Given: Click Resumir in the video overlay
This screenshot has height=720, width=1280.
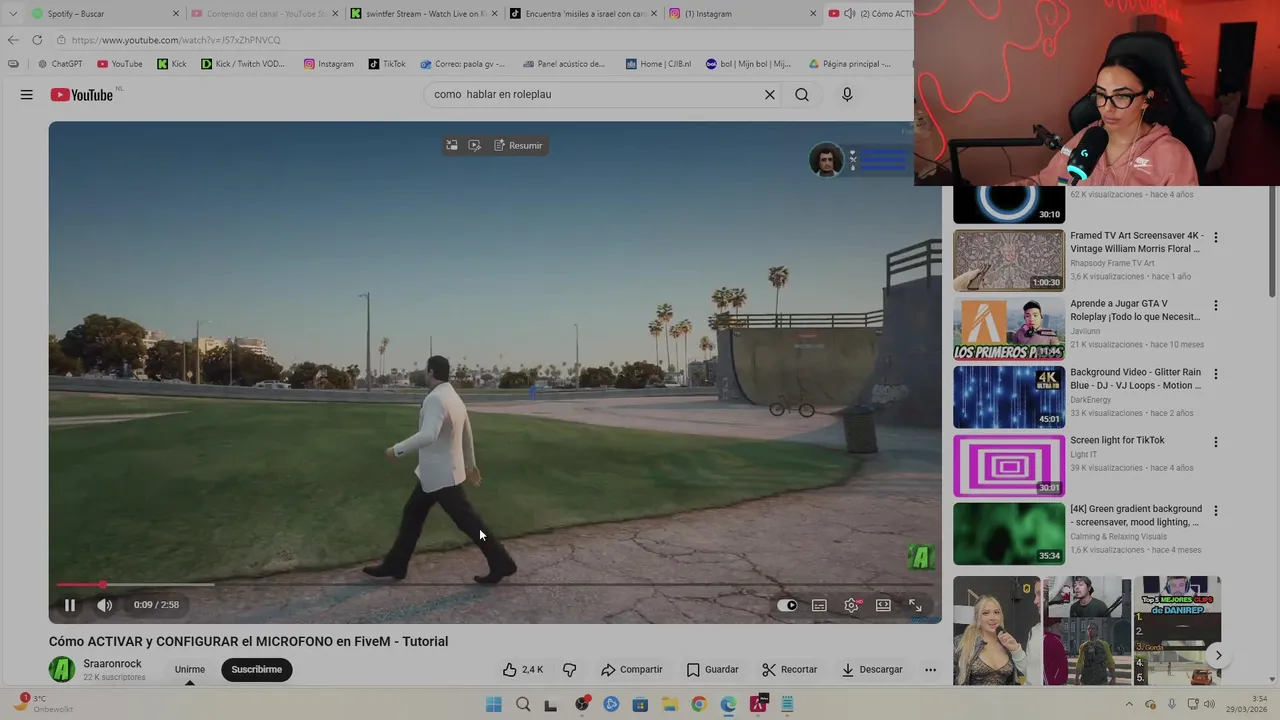Looking at the screenshot, I should [518, 146].
